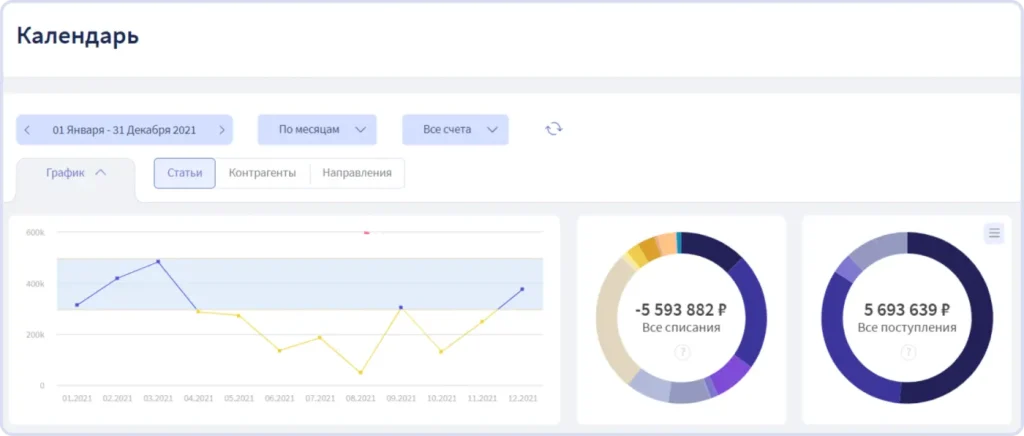Click help icon under Все списания
Screen dimensions: 1024x436
coord(682,352)
